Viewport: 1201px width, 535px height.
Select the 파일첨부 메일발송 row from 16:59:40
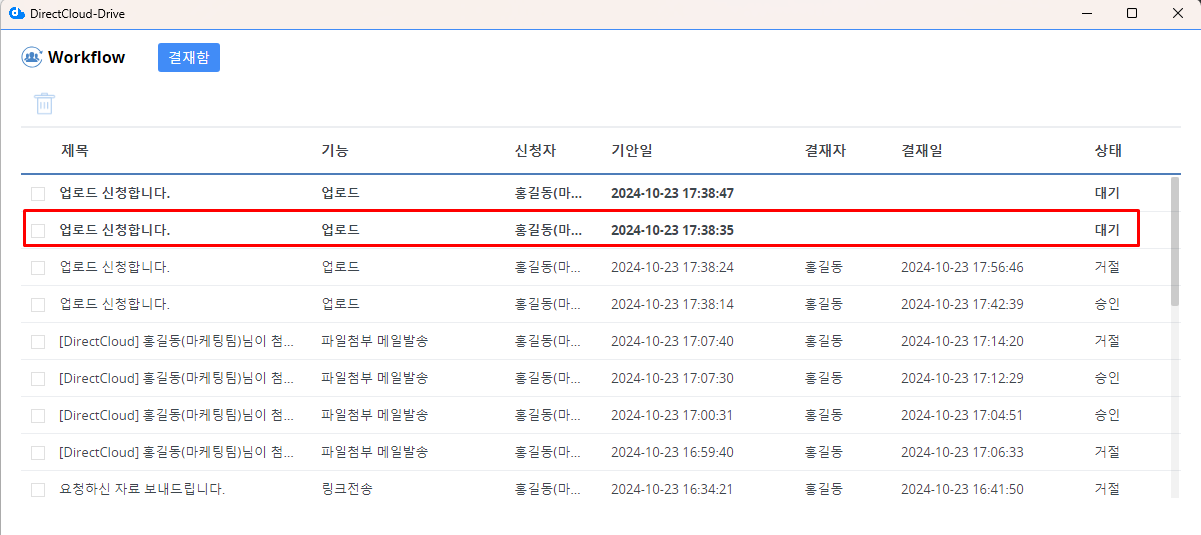pyautogui.click(x=374, y=452)
